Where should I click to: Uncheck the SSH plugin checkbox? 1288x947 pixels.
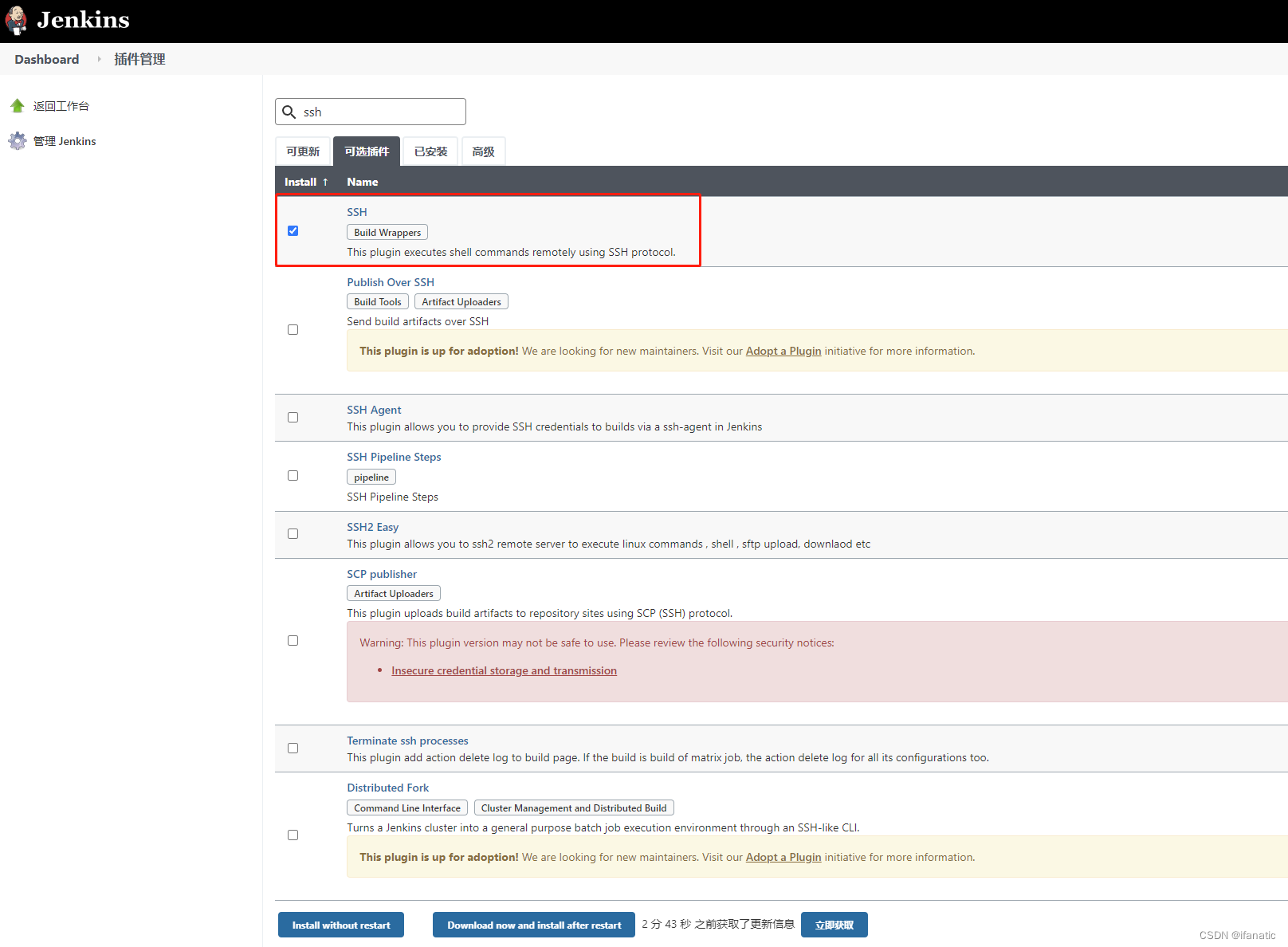pos(293,230)
